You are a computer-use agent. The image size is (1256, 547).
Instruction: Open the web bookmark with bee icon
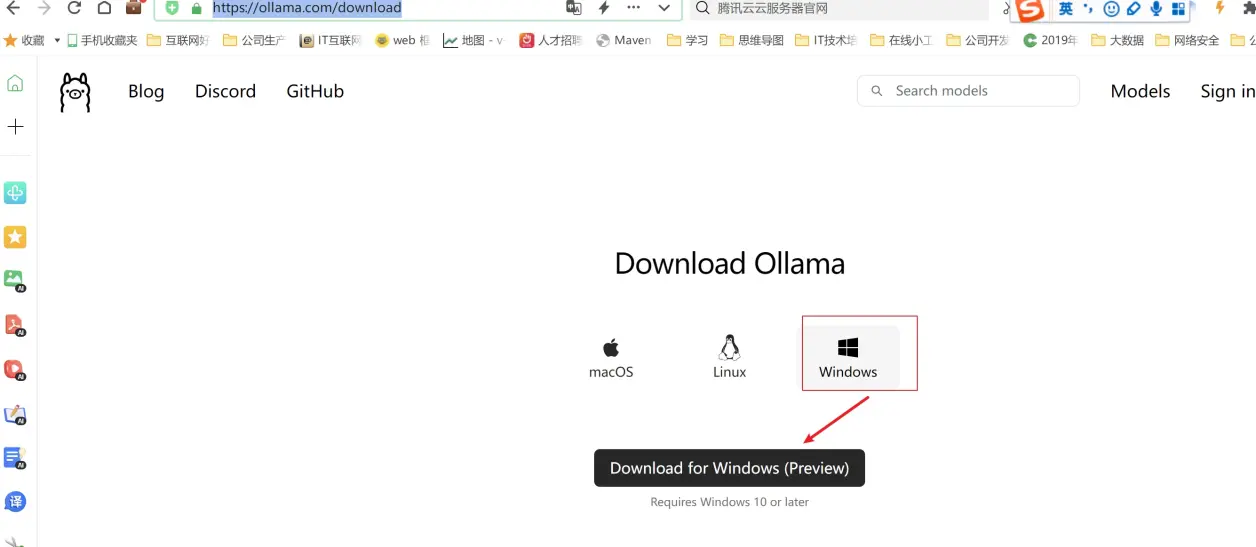point(403,41)
